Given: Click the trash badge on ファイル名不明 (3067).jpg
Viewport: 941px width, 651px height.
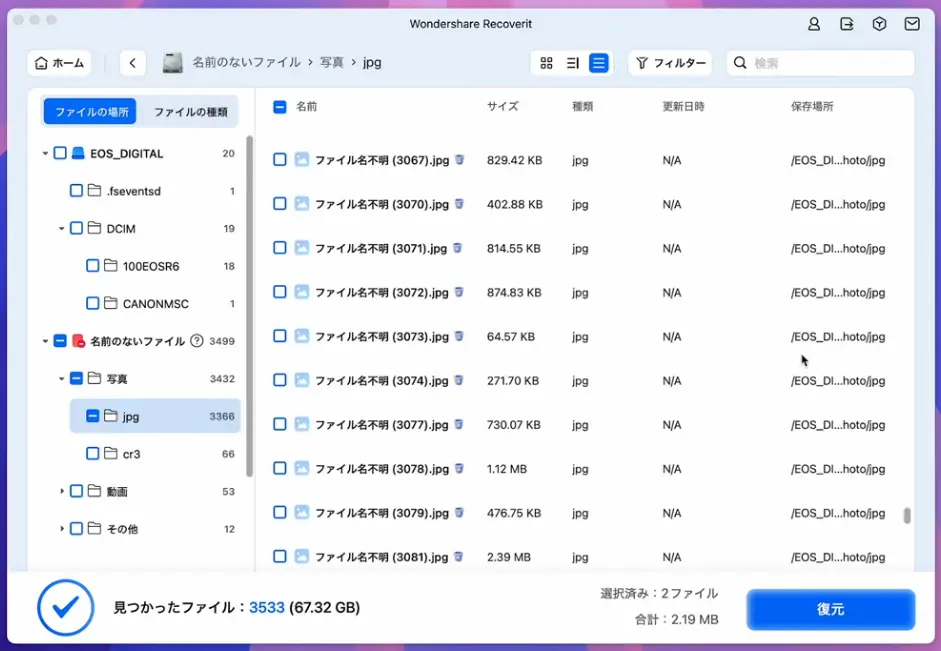Looking at the screenshot, I should point(460,160).
